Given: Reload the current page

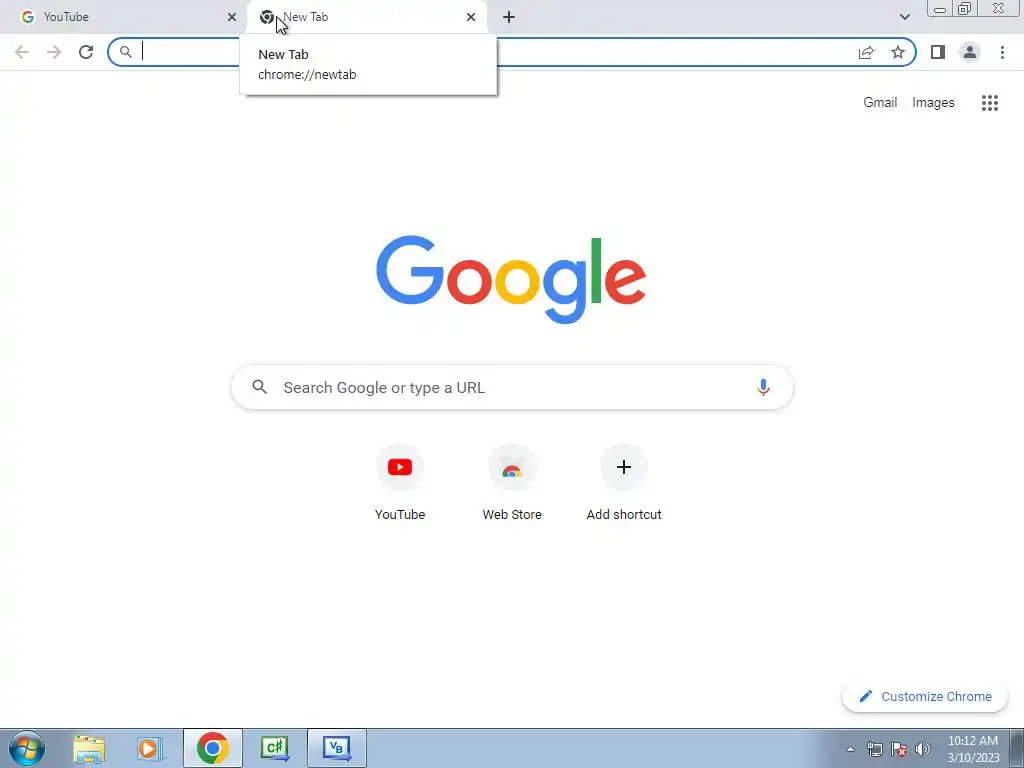Looking at the screenshot, I should coord(86,52).
